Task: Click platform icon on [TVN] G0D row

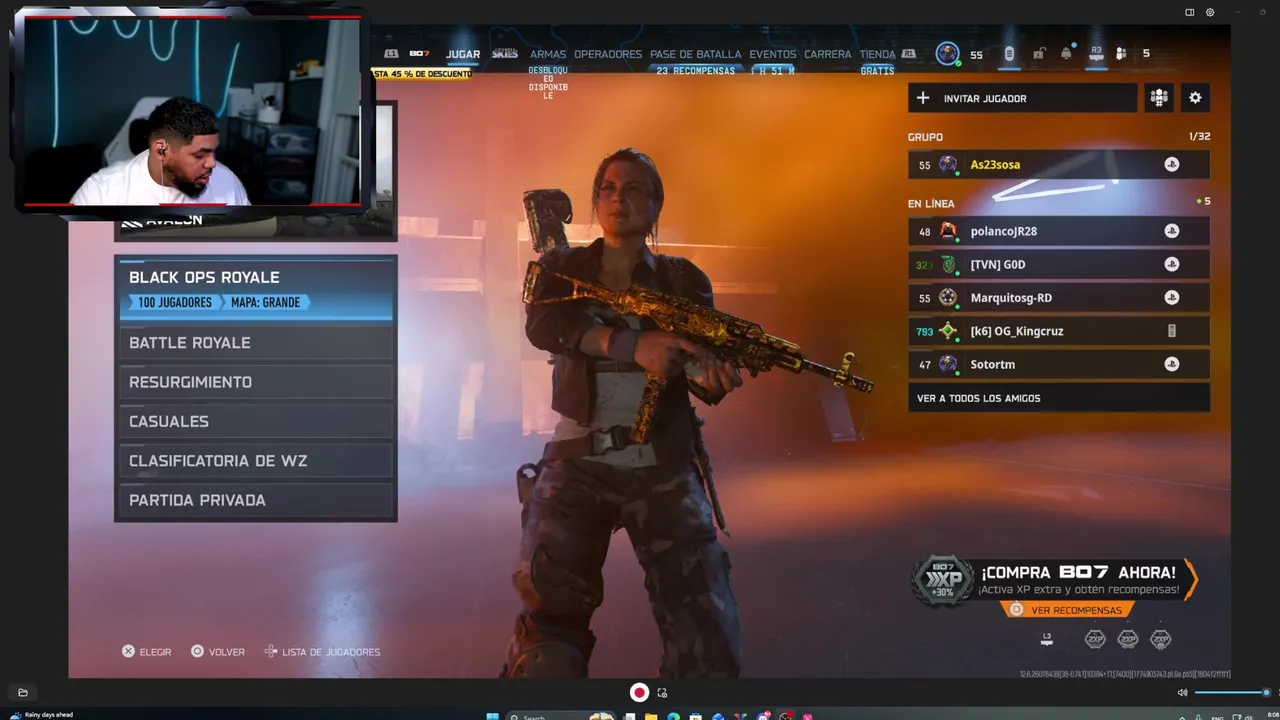Action: pyautogui.click(x=1172, y=264)
